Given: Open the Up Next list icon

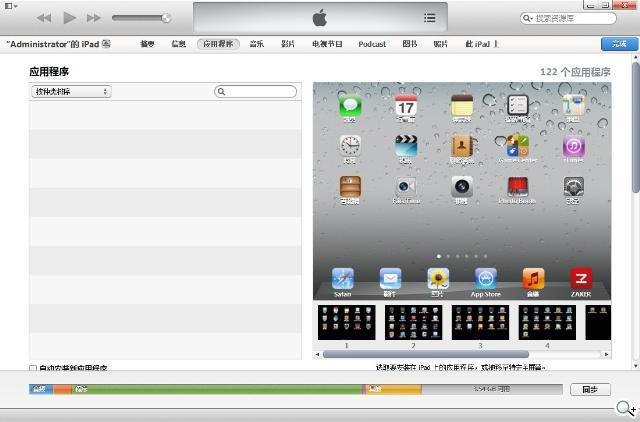Looking at the screenshot, I should tap(429, 18).
